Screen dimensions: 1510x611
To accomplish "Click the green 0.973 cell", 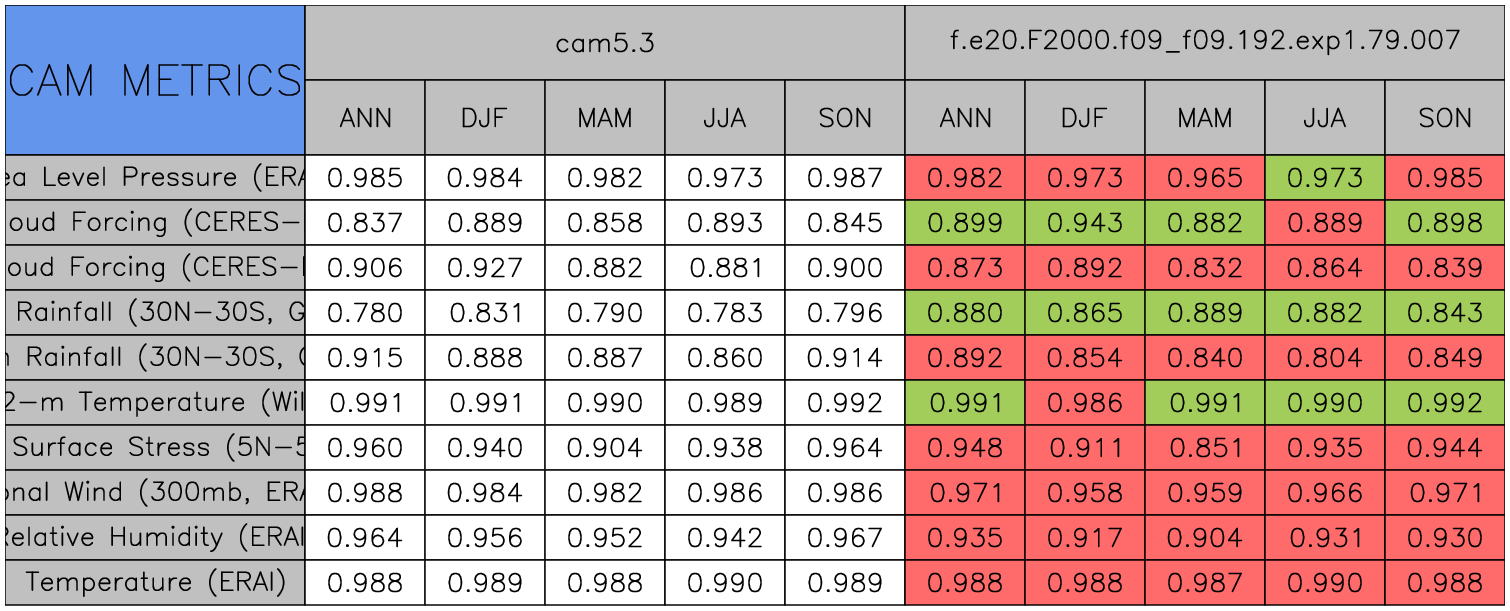I will [x=1325, y=178].
